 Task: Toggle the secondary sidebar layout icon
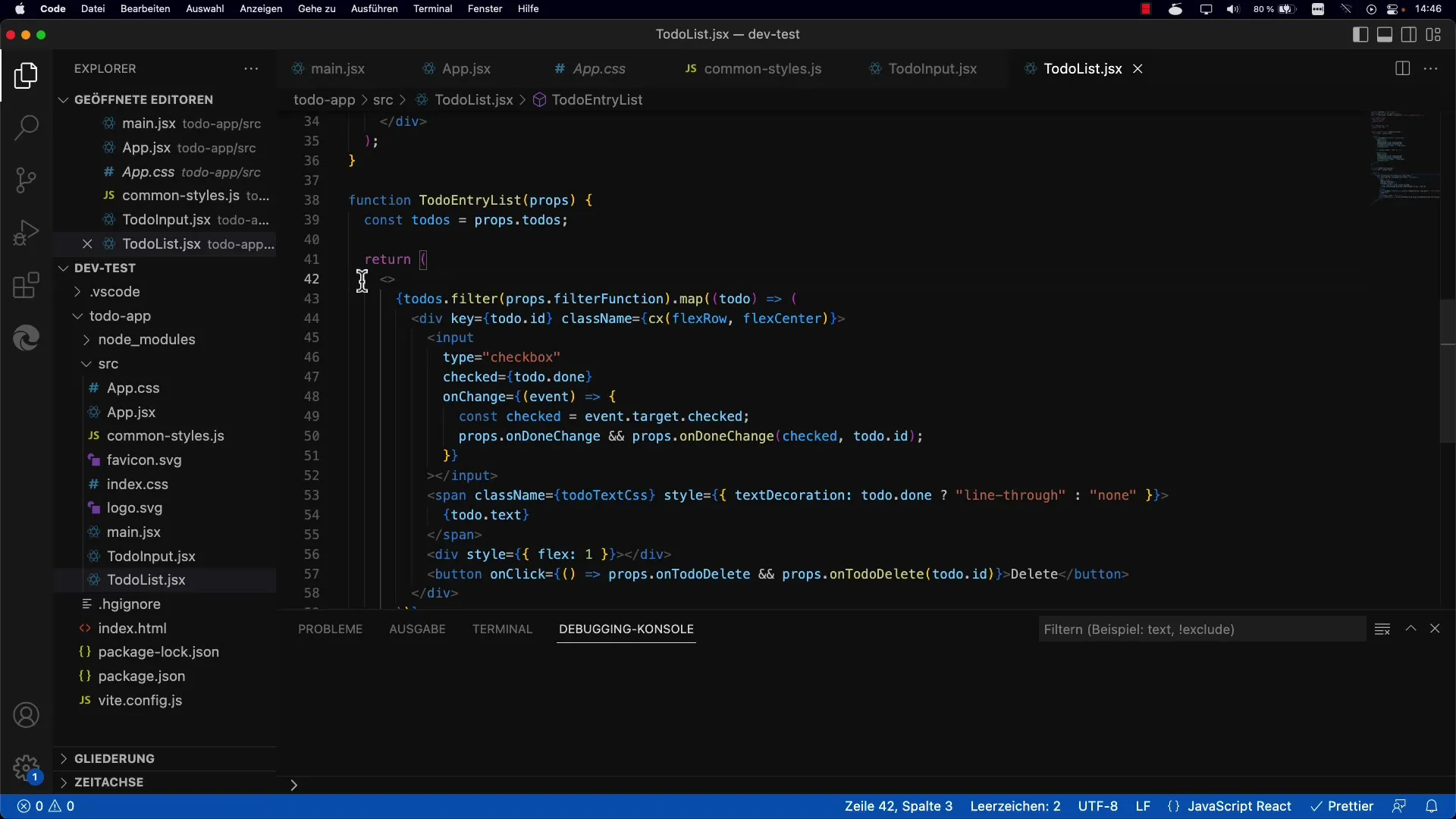coord(1409,35)
